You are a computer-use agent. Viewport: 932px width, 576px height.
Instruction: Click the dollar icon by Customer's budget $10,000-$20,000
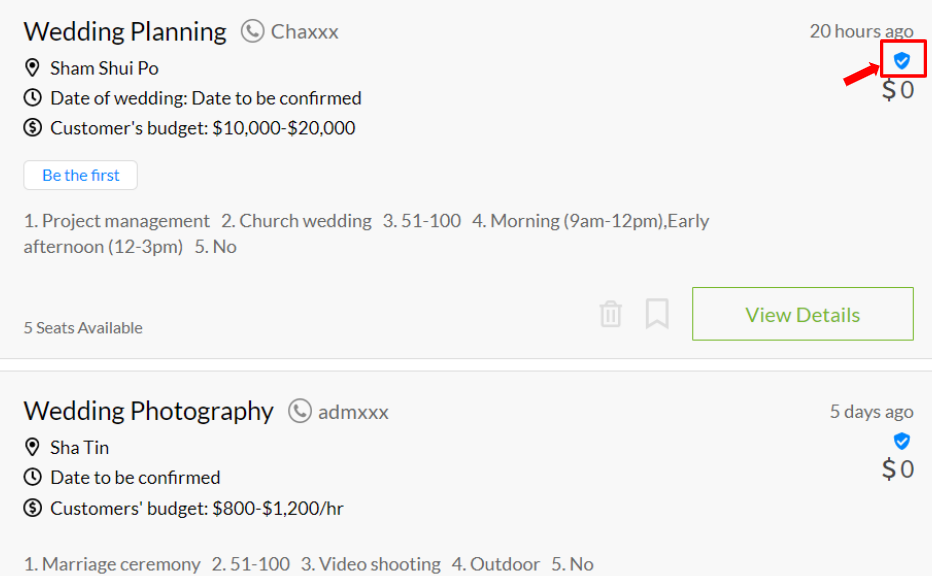pos(32,127)
